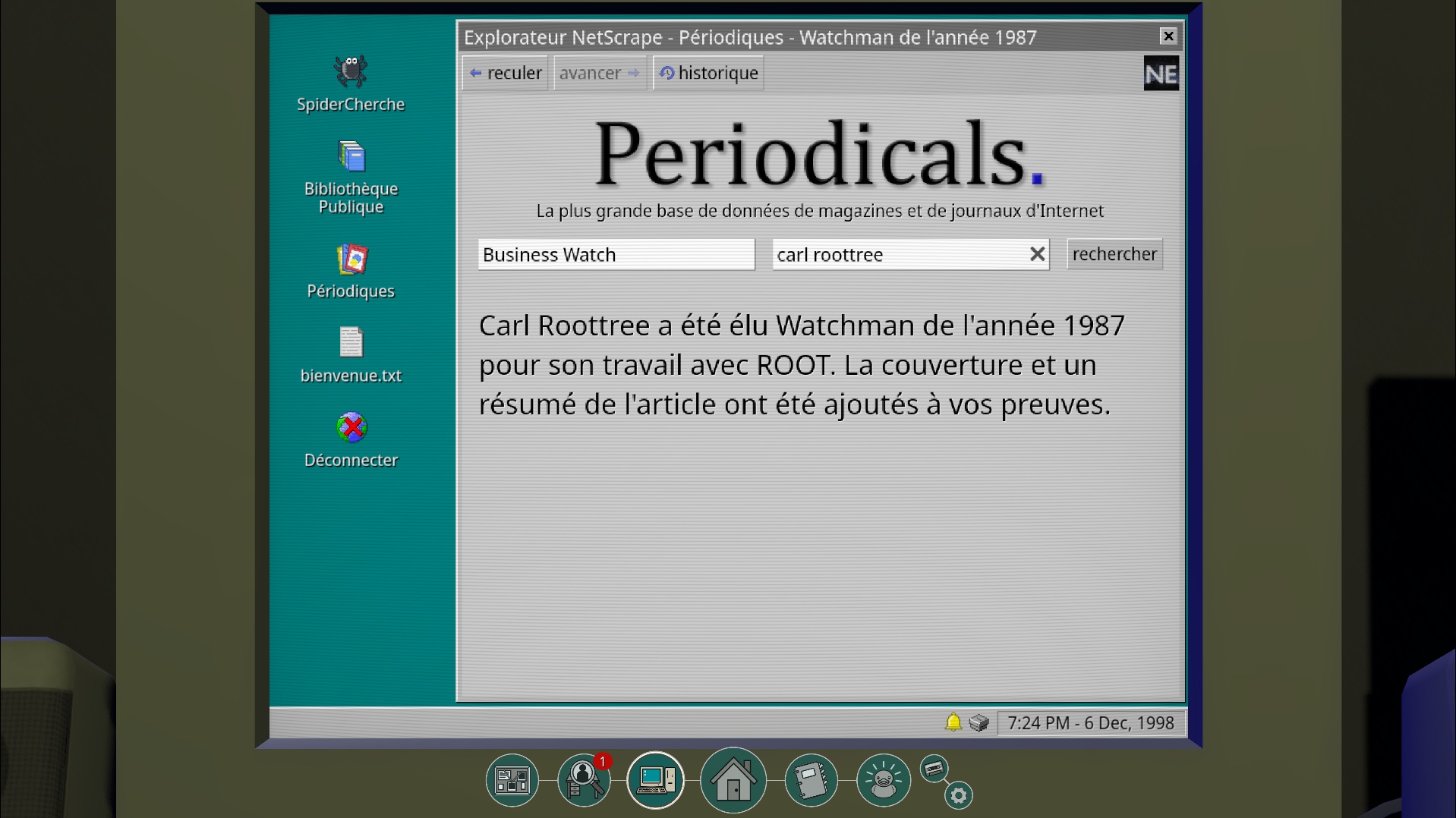
Task: Open the evidence bulletin board
Action: pos(512,780)
